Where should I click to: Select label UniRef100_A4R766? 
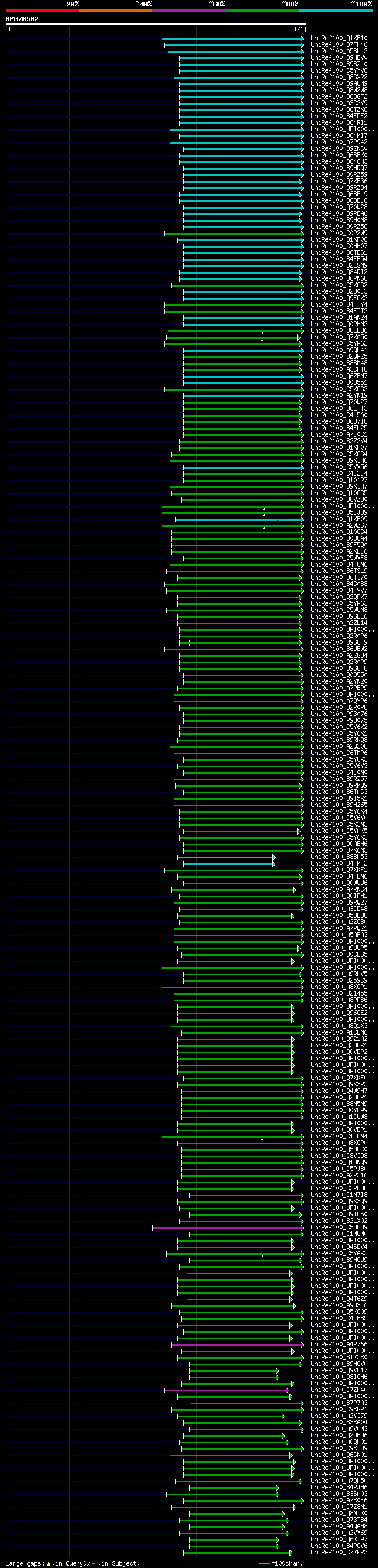[x=339, y=1345]
